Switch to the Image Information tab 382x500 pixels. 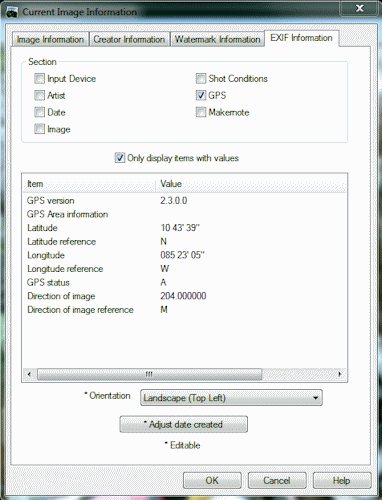(50, 39)
